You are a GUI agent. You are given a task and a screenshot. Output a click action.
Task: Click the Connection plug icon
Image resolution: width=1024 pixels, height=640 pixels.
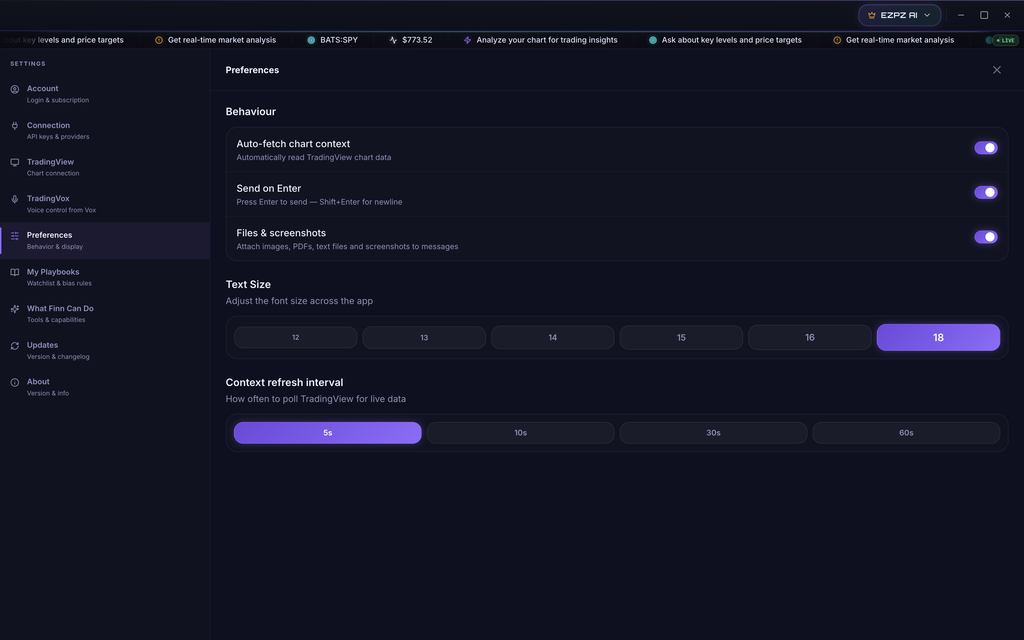click(14, 125)
